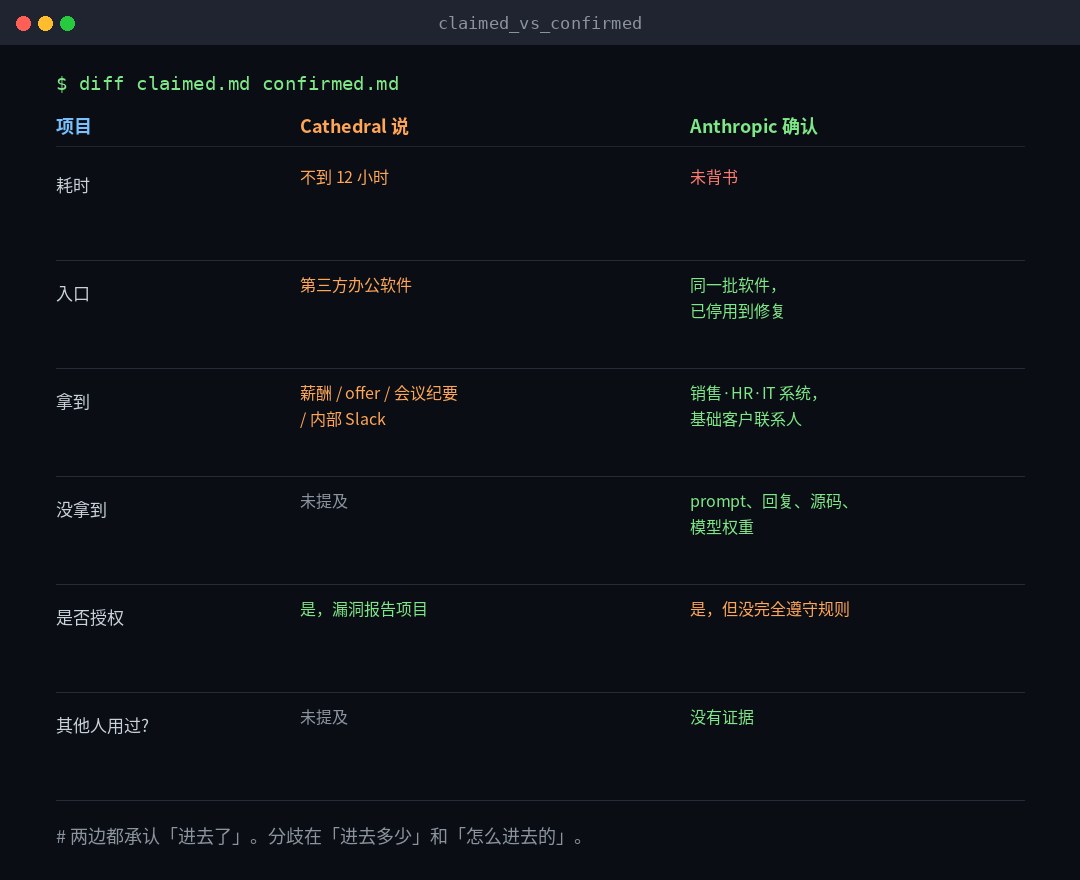Select the row label 入口
The width and height of the screenshot is (1080, 880).
click(73, 293)
